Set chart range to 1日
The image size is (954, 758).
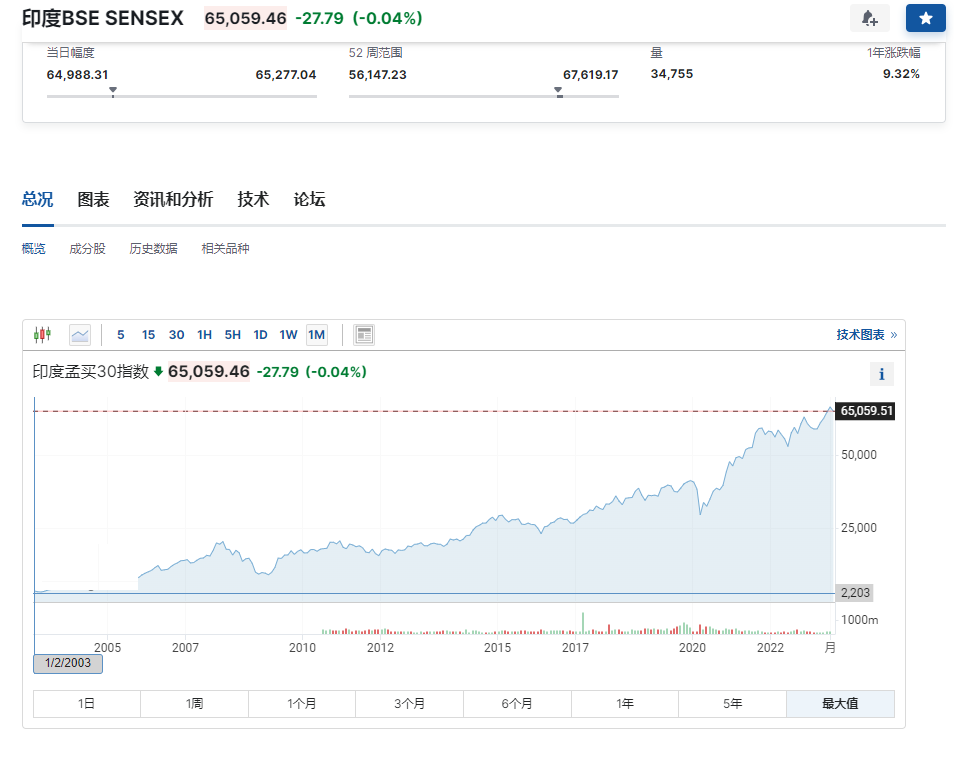pos(86,704)
